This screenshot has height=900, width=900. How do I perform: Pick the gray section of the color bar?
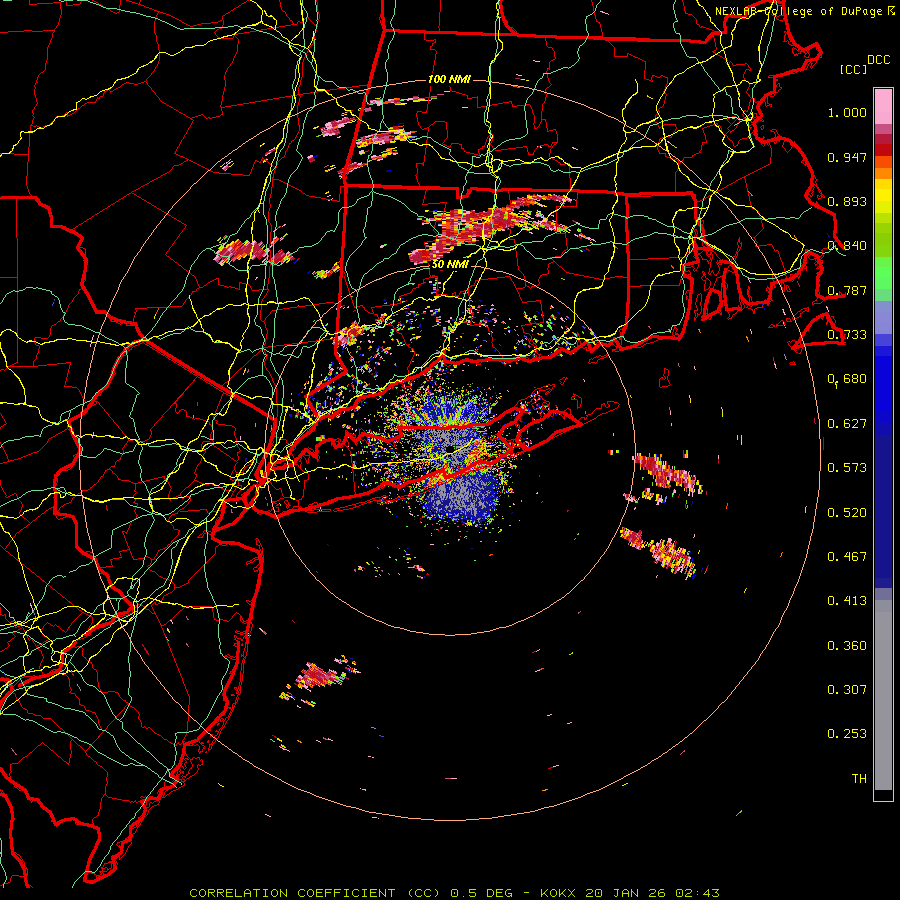pos(883,695)
